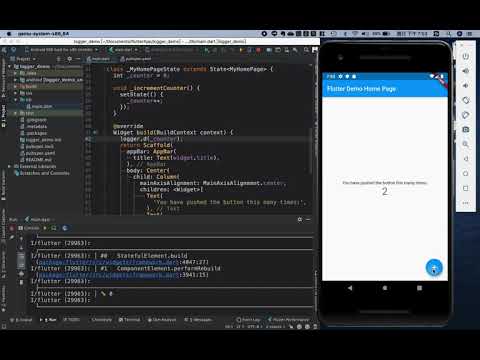
Task: Open Flutter Performance tool window
Action: point(289,320)
